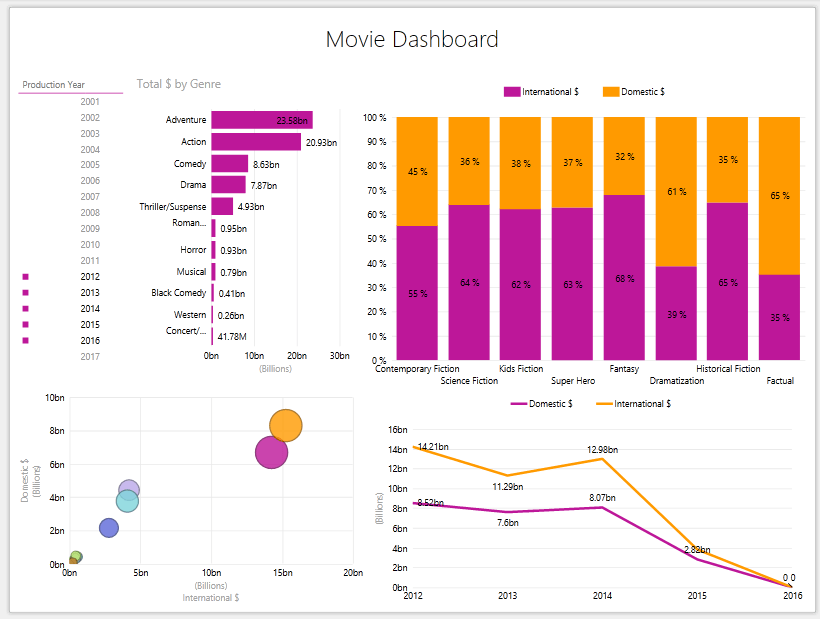Screen dimensions: 820x619
Task: Click the 2.82bn data label
Action: point(697,549)
